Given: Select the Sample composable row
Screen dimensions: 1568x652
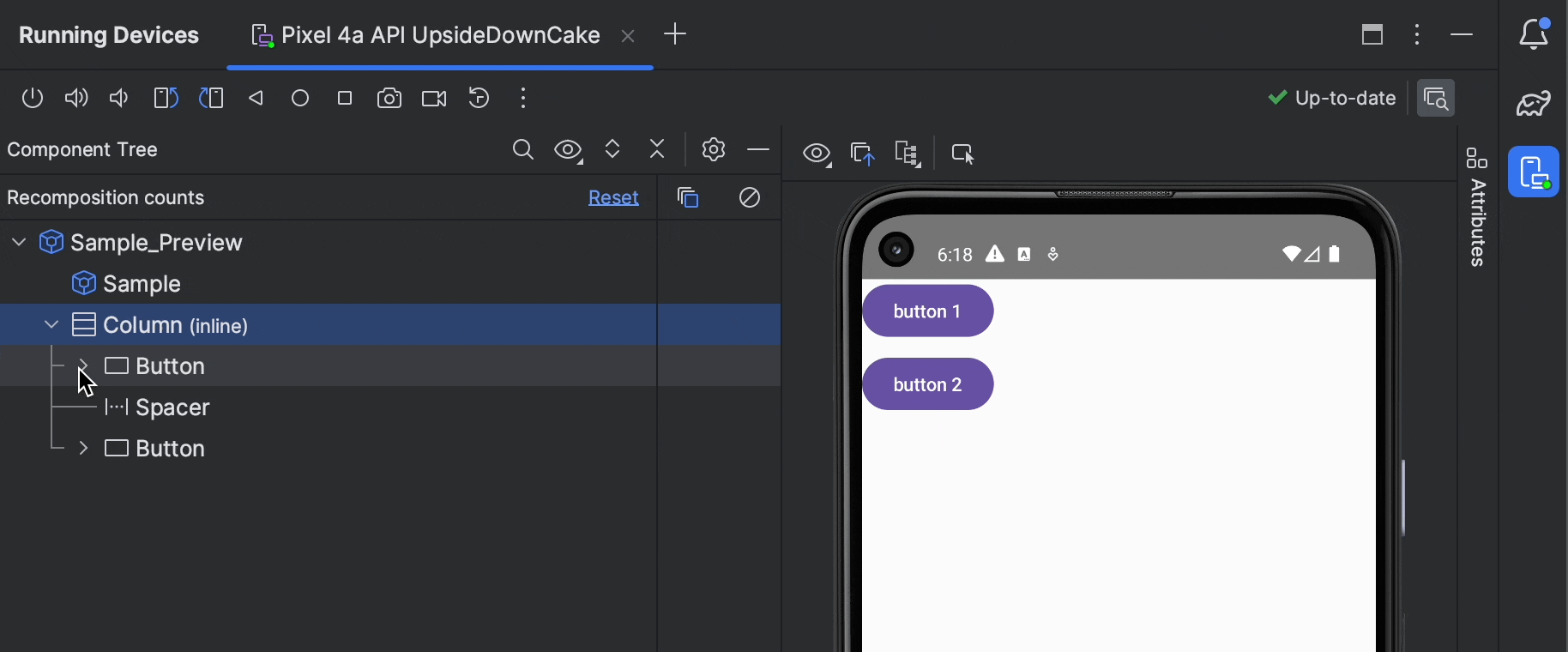Looking at the screenshot, I should pyautogui.click(x=329, y=284).
